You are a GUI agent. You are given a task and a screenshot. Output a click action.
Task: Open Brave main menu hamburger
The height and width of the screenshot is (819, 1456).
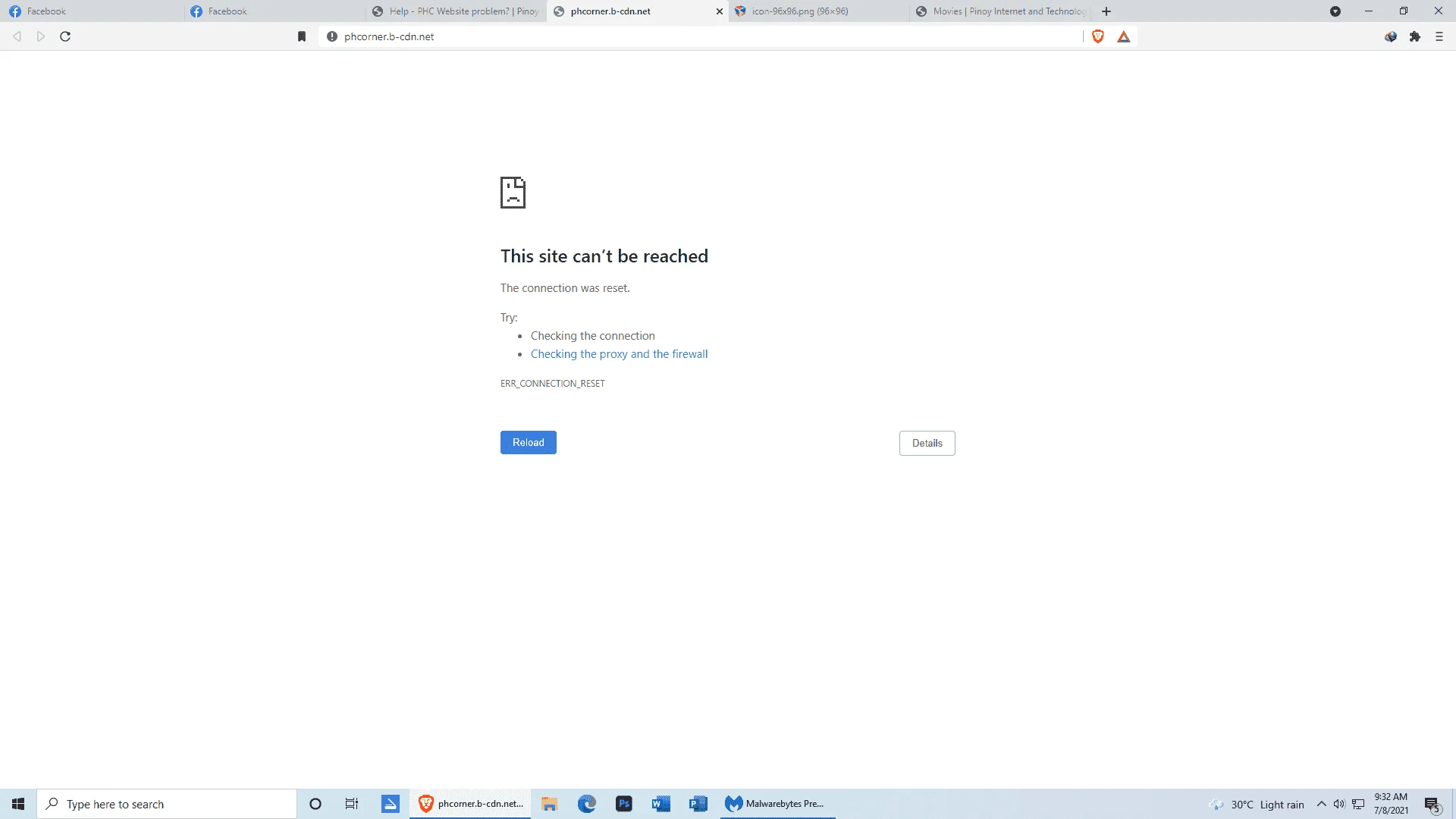(x=1439, y=36)
